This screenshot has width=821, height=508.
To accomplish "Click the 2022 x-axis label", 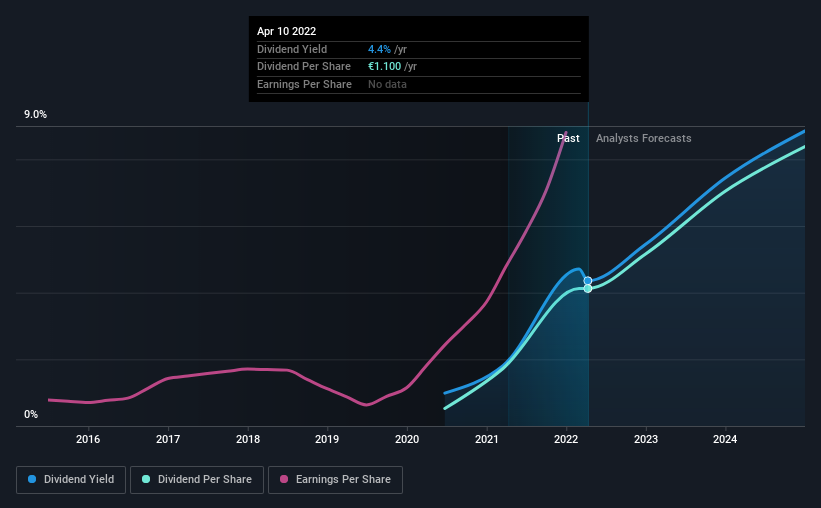I will [x=566, y=439].
